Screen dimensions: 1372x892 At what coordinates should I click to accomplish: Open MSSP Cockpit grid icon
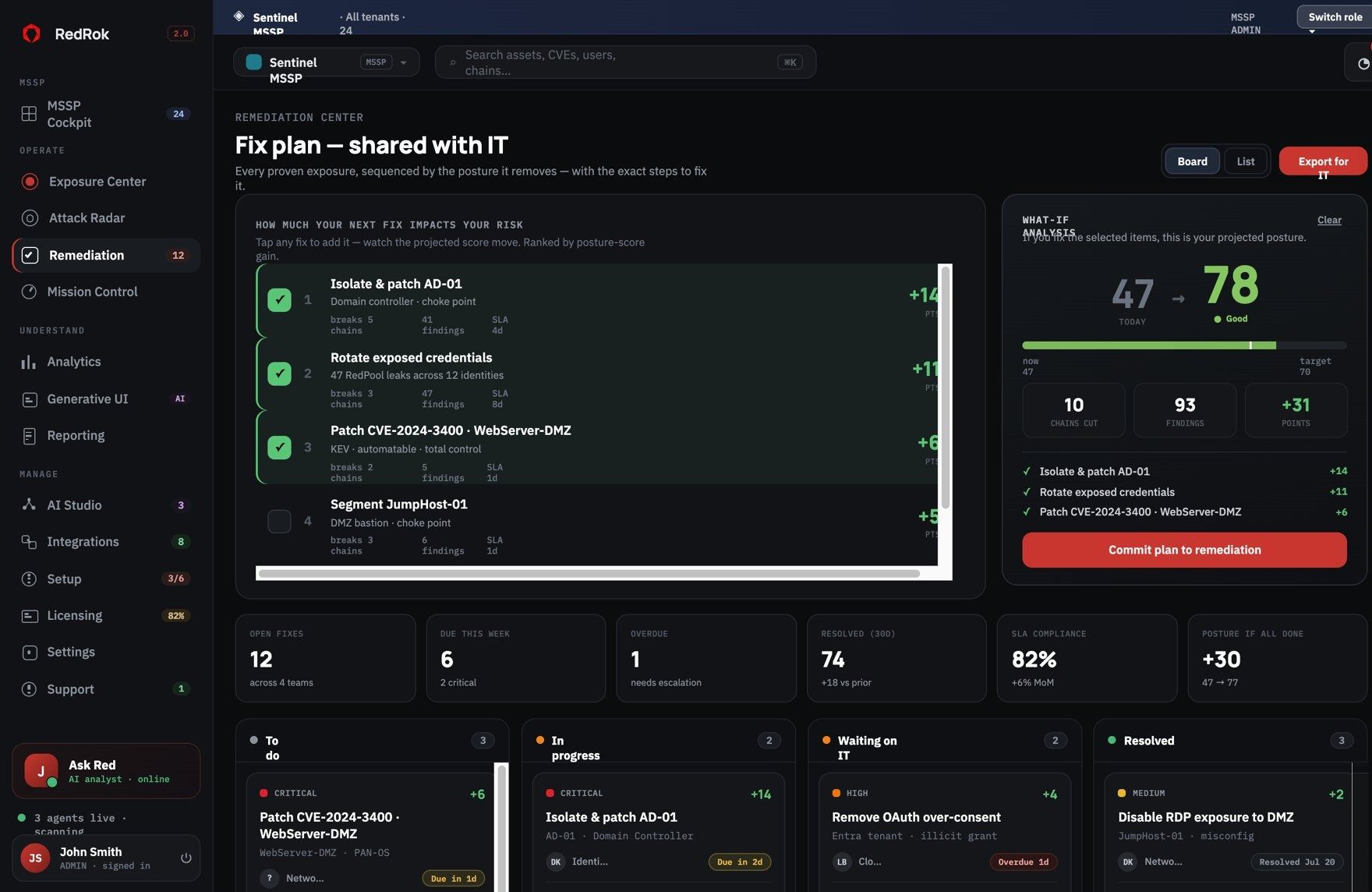pyautogui.click(x=29, y=114)
